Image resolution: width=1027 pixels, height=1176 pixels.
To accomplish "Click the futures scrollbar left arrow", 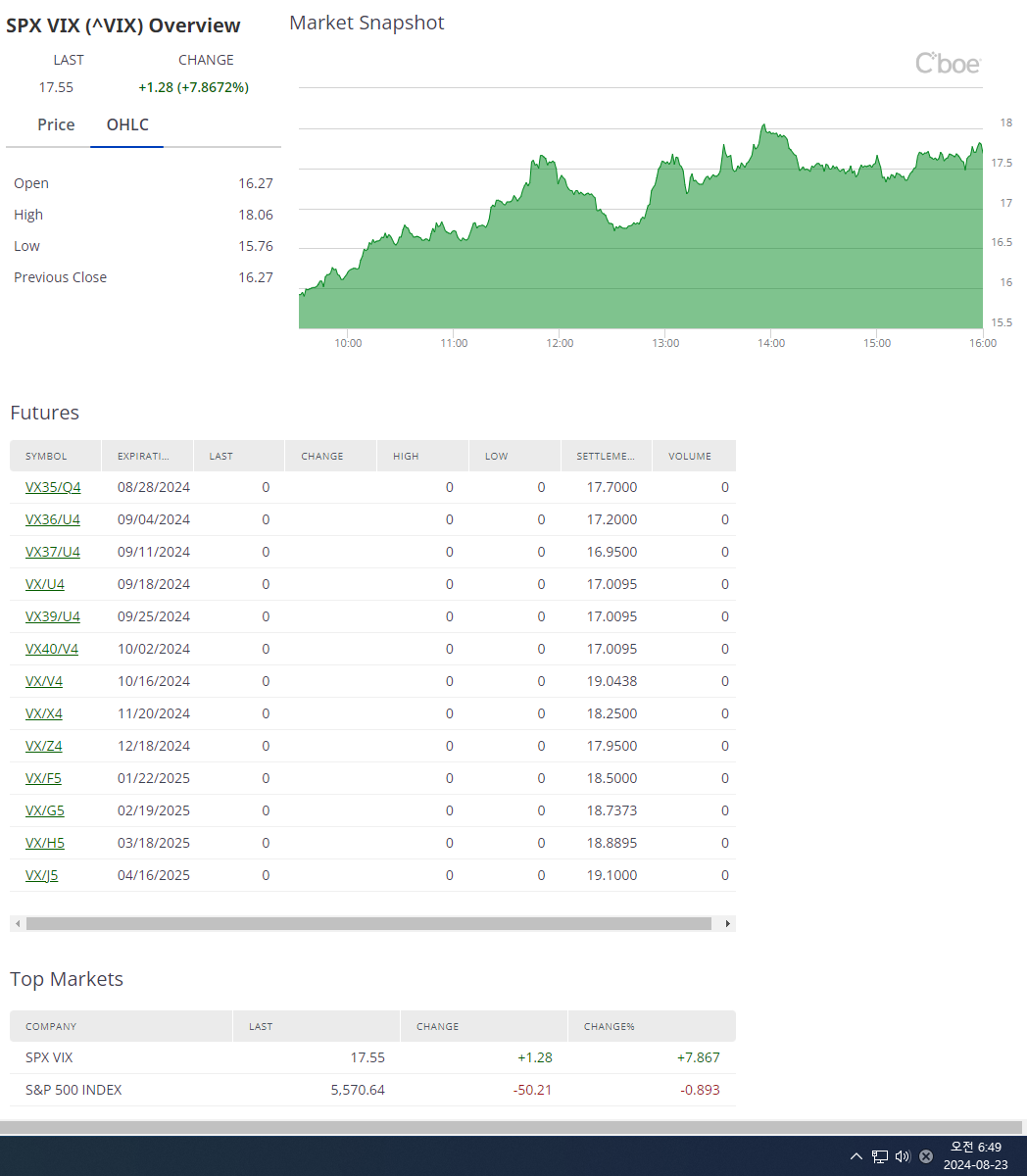I will (x=16, y=923).
